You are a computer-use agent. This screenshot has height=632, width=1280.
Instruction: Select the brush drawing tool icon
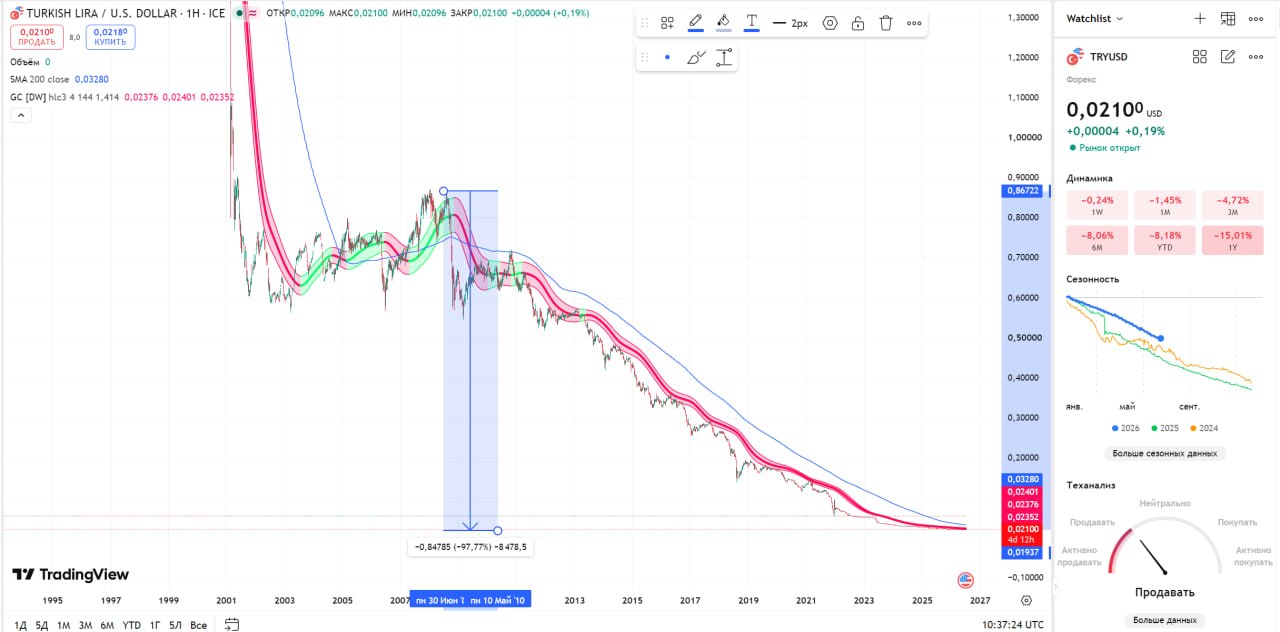[696, 57]
